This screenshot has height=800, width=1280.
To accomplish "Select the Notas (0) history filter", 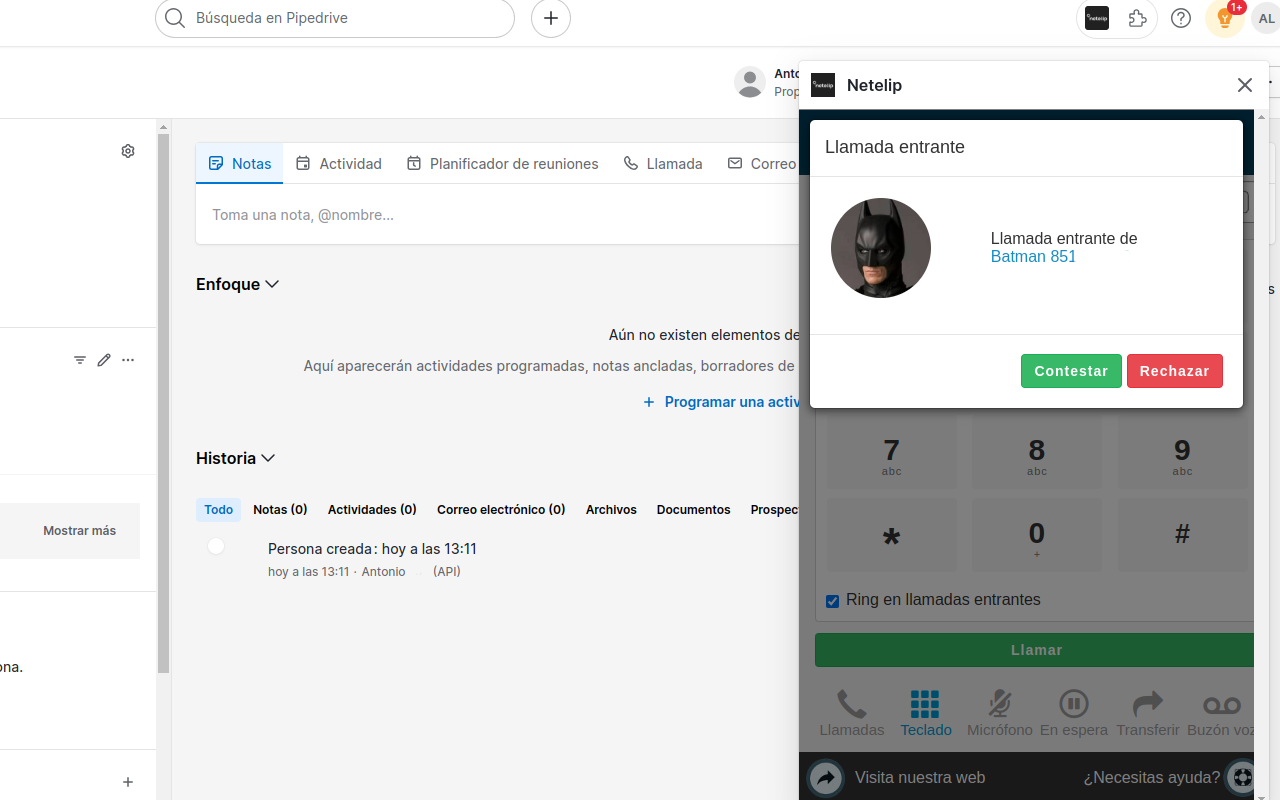I will click(280, 510).
